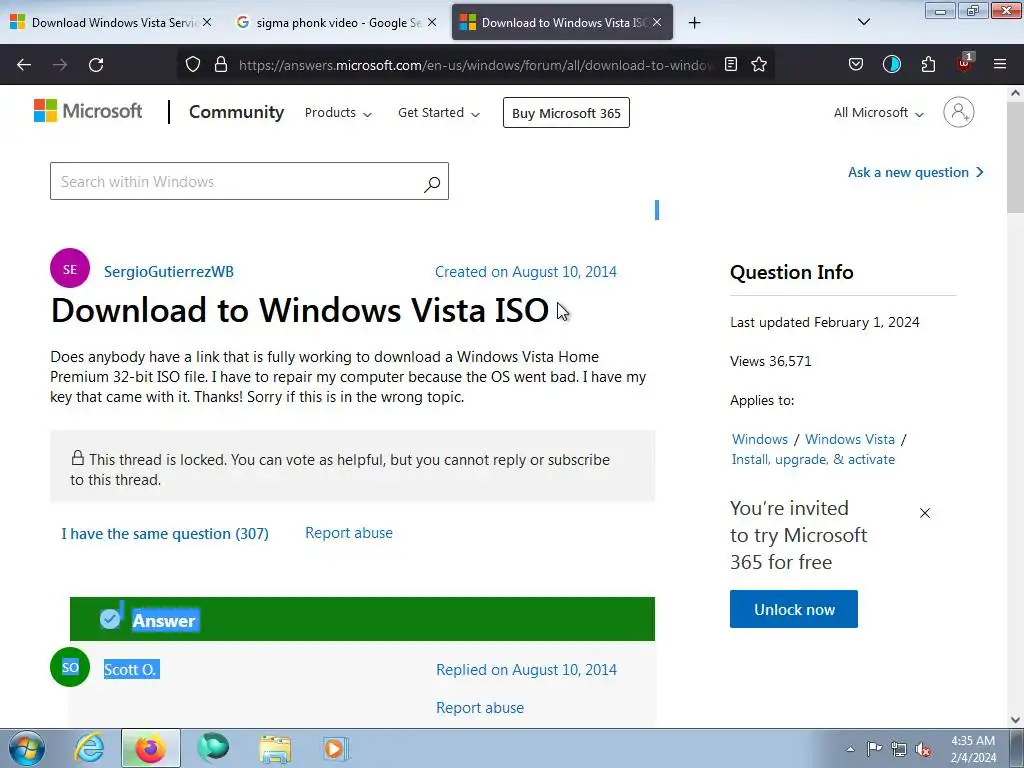Open Install, upgrade, & activate link
The image size is (1024, 768).
[813, 459]
